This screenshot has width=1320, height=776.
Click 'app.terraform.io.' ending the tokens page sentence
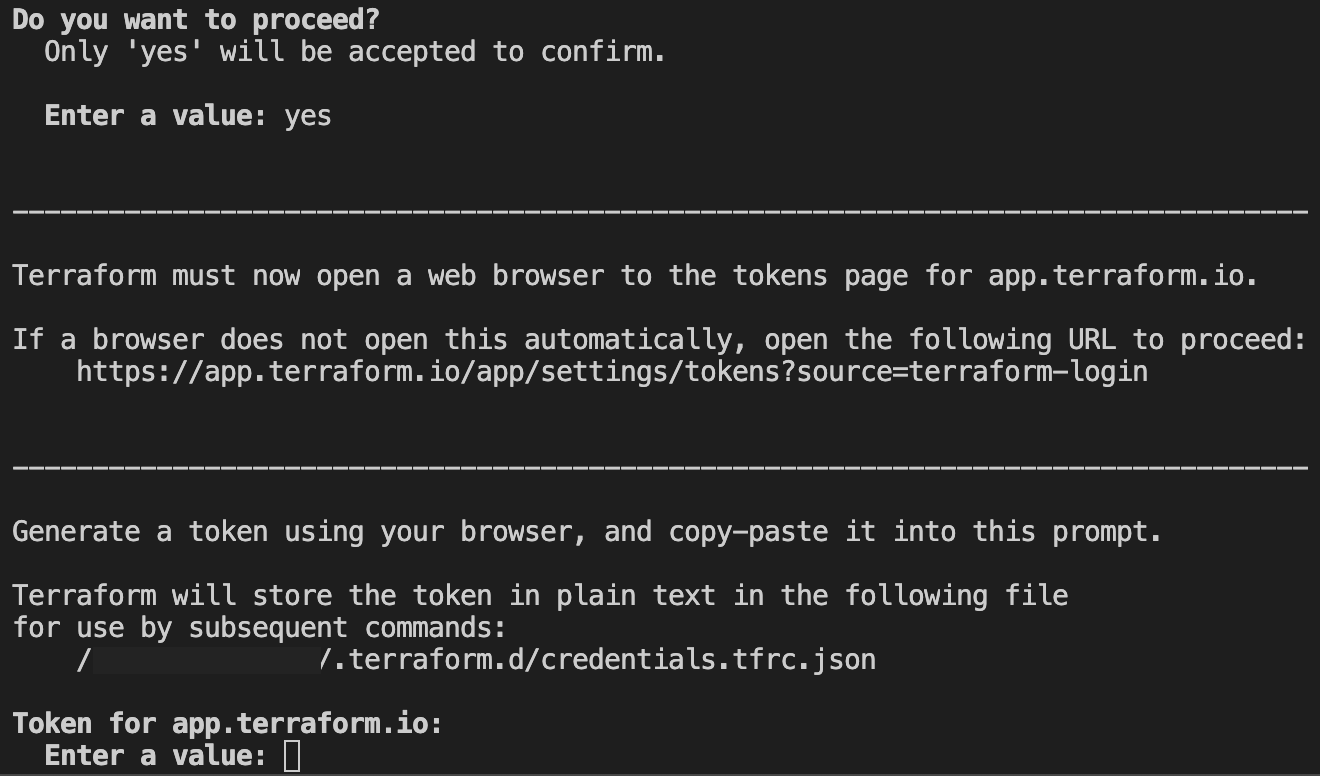pos(1123,276)
